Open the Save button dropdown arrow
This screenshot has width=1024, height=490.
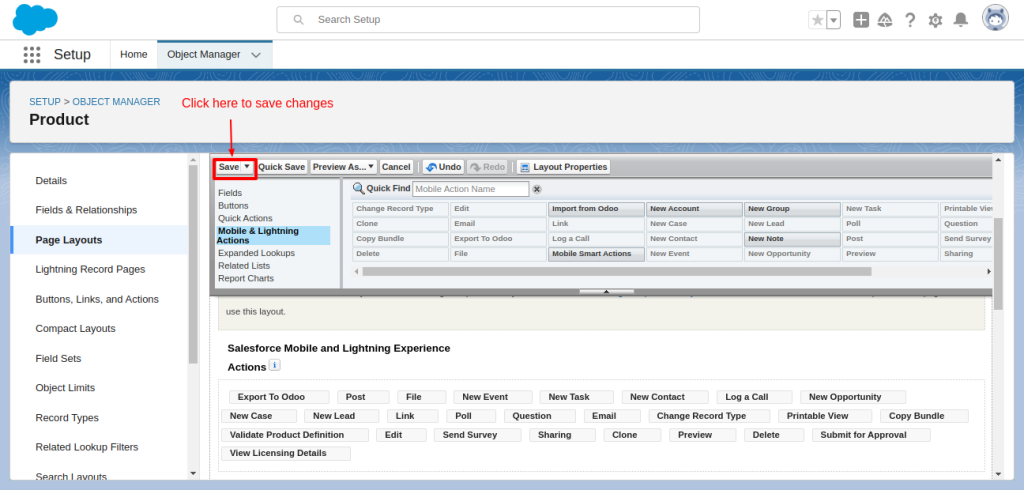pos(247,167)
